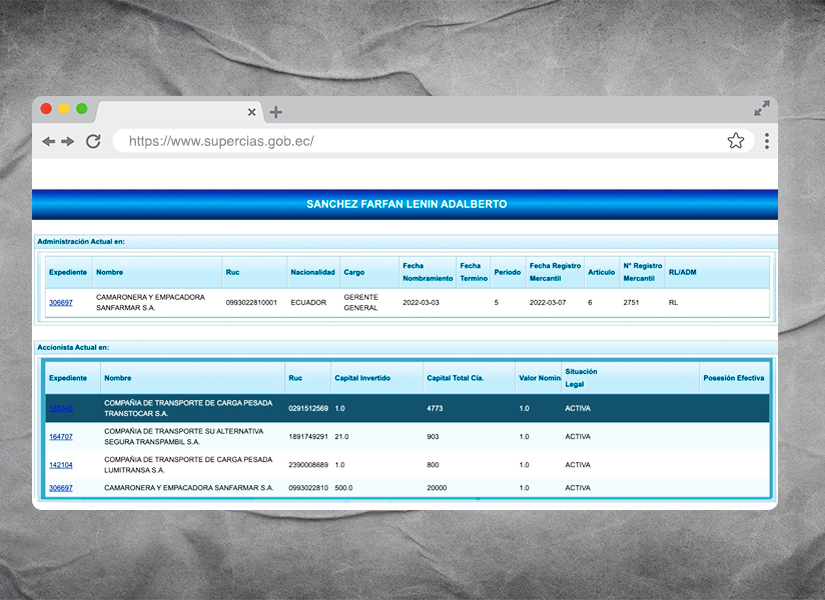
Task: Open expediente 164707 link
Action: click(x=61, y=436)
